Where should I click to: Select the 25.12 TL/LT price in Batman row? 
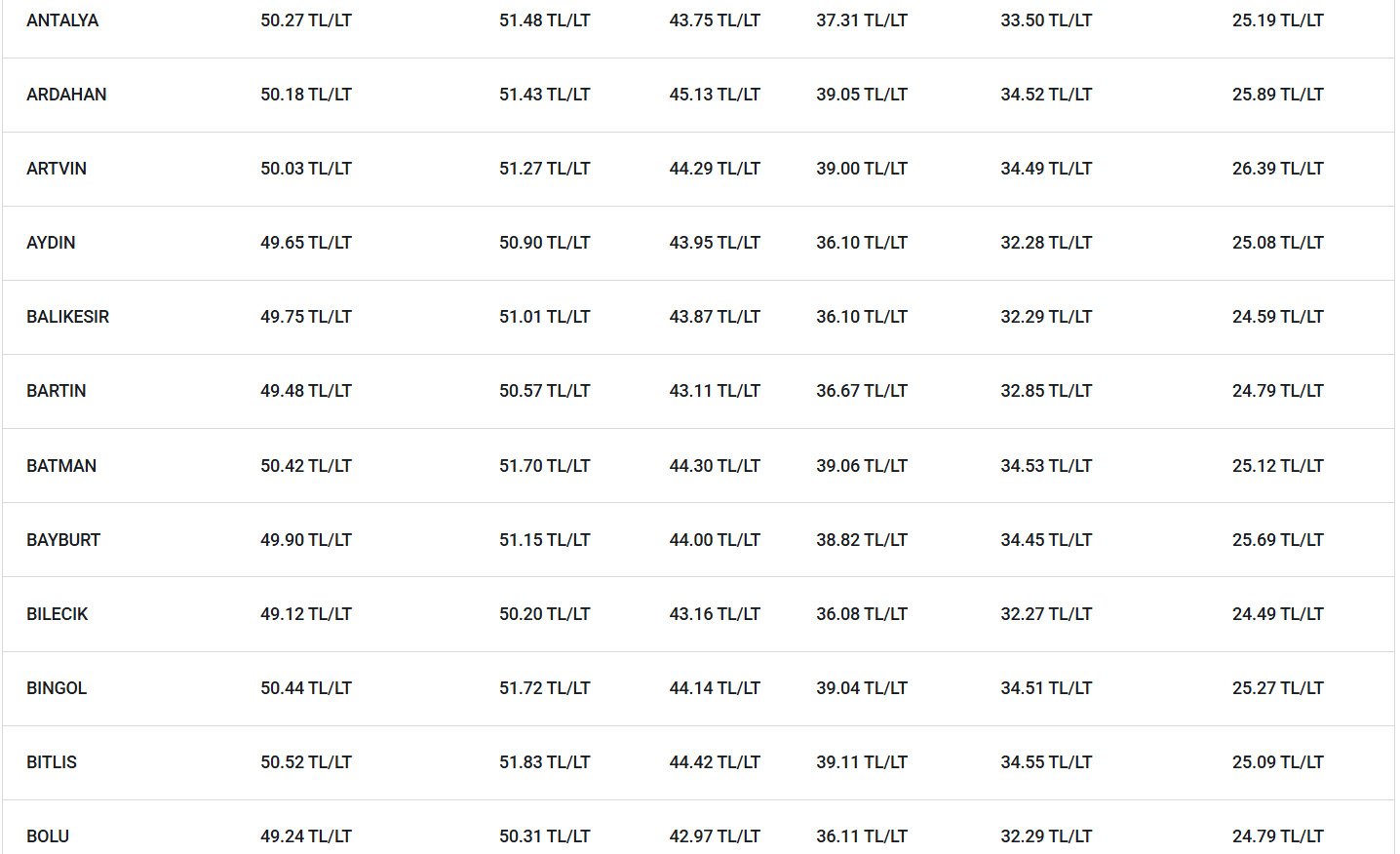[1278, 466]
